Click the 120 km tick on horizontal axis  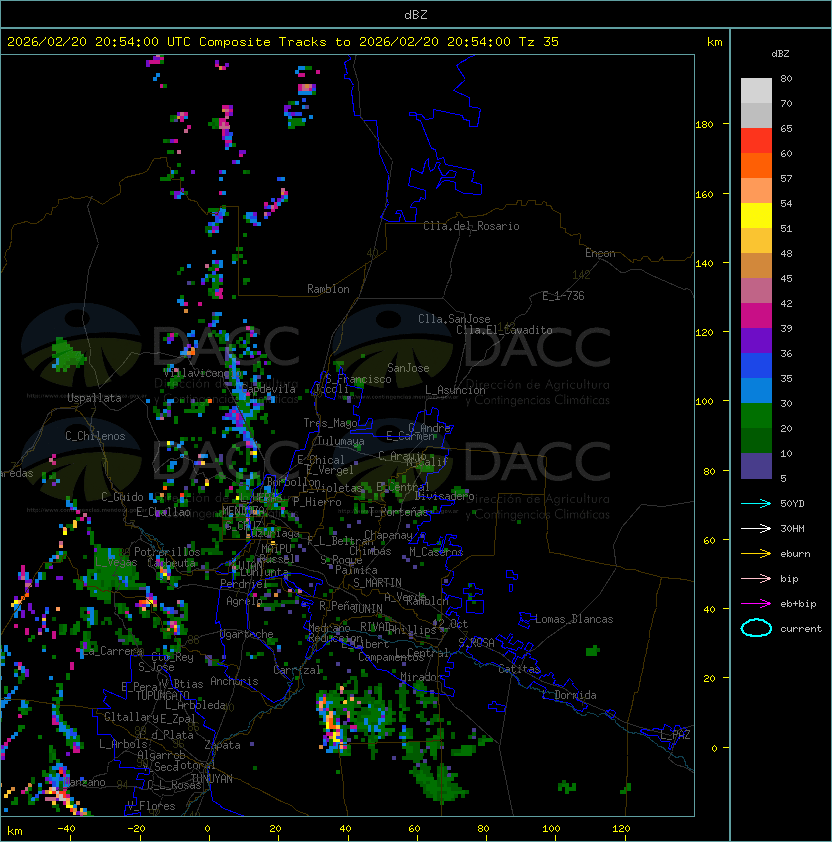(621, 829)
